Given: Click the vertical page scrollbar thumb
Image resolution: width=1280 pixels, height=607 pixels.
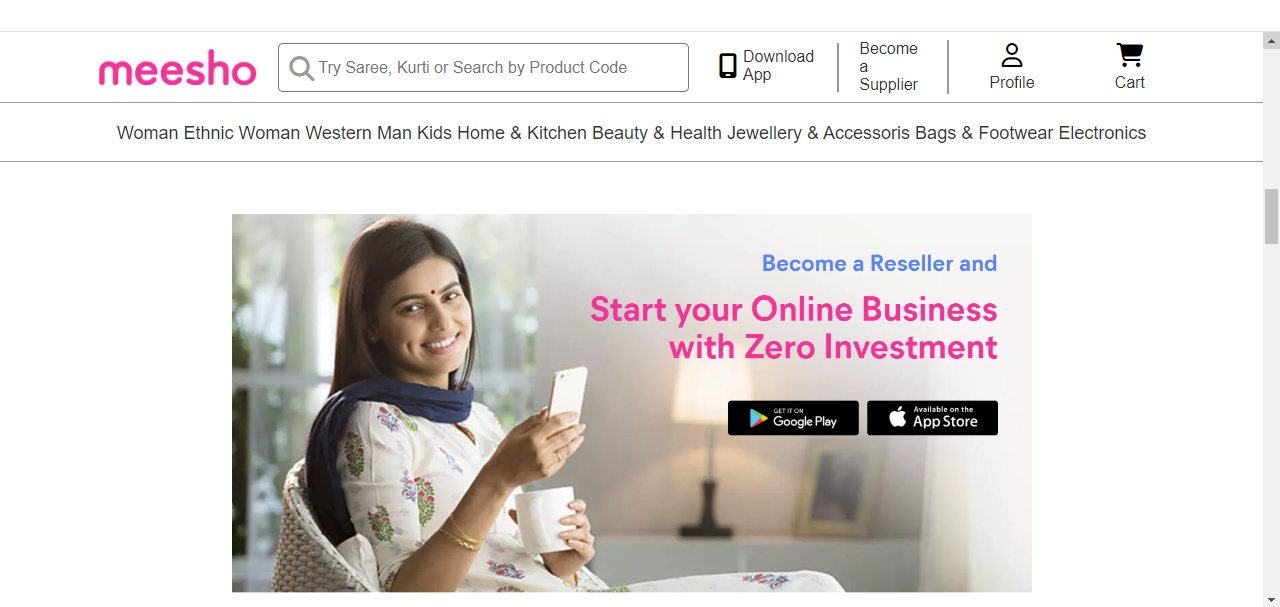Looking at the screenshot, I should click(x=1271, y=216).
